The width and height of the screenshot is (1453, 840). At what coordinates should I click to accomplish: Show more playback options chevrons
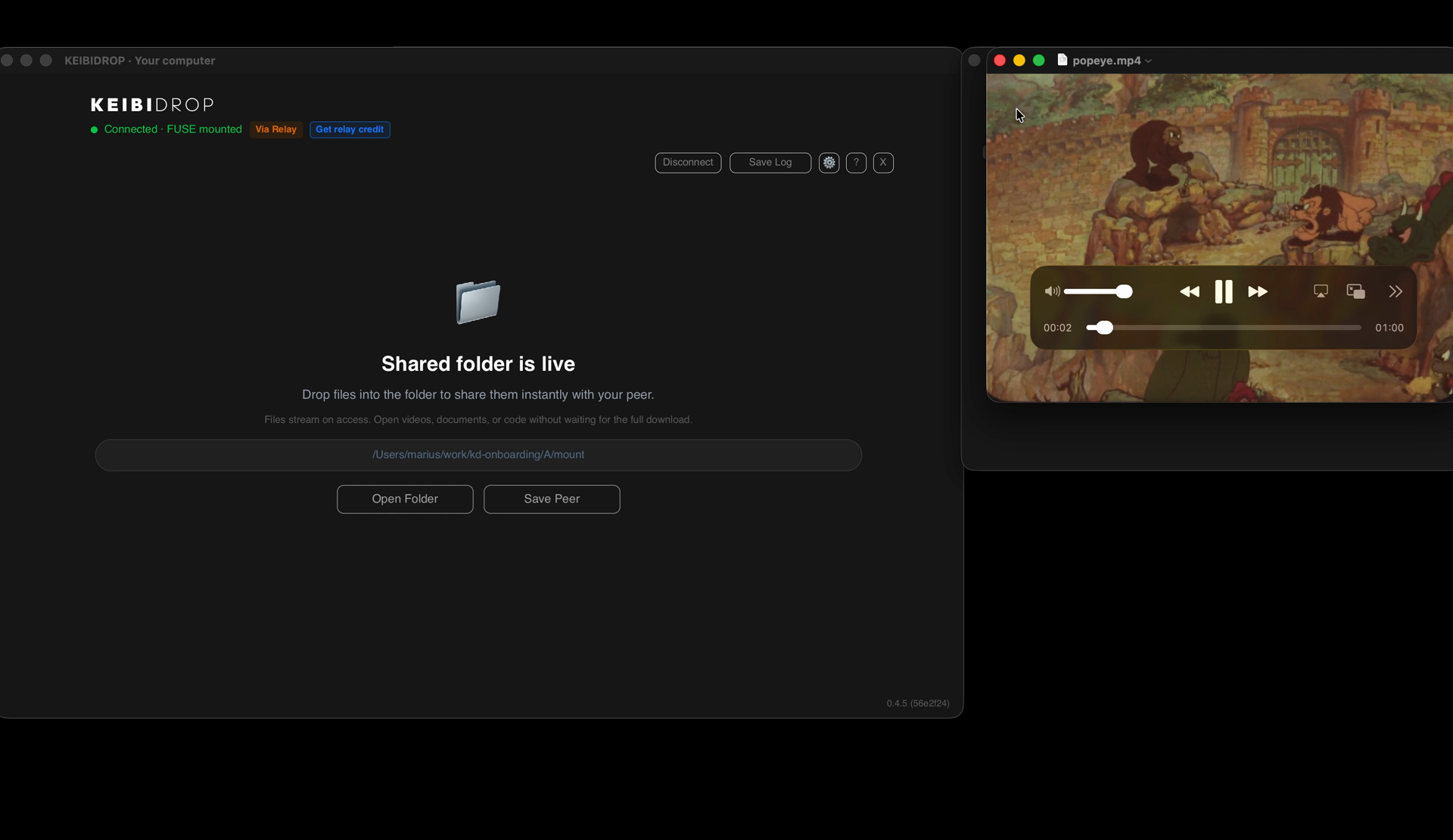(1395, 291)
